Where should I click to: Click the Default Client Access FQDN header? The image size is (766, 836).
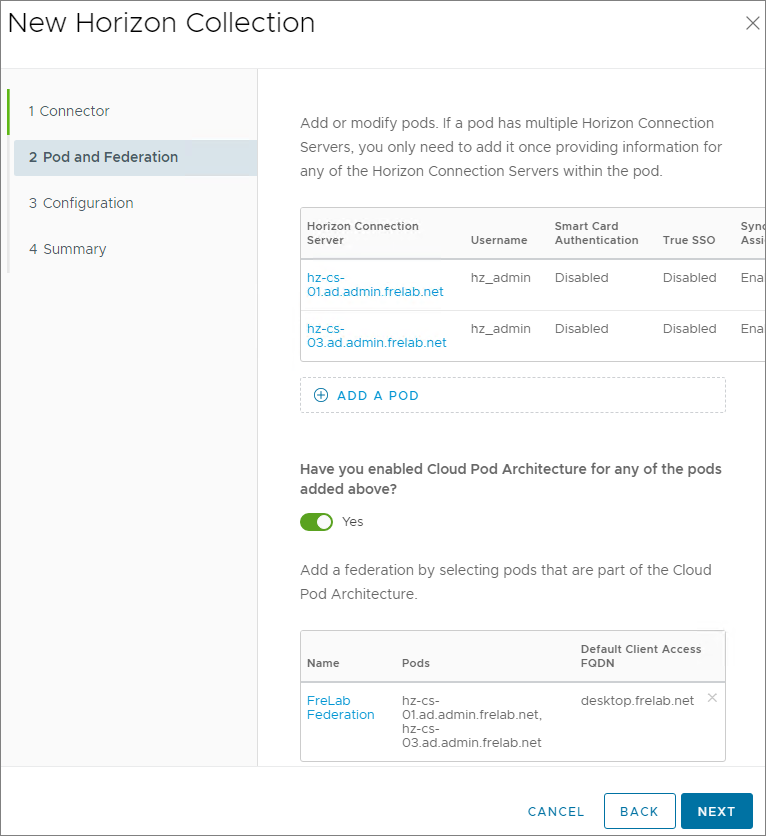(641, 656)
